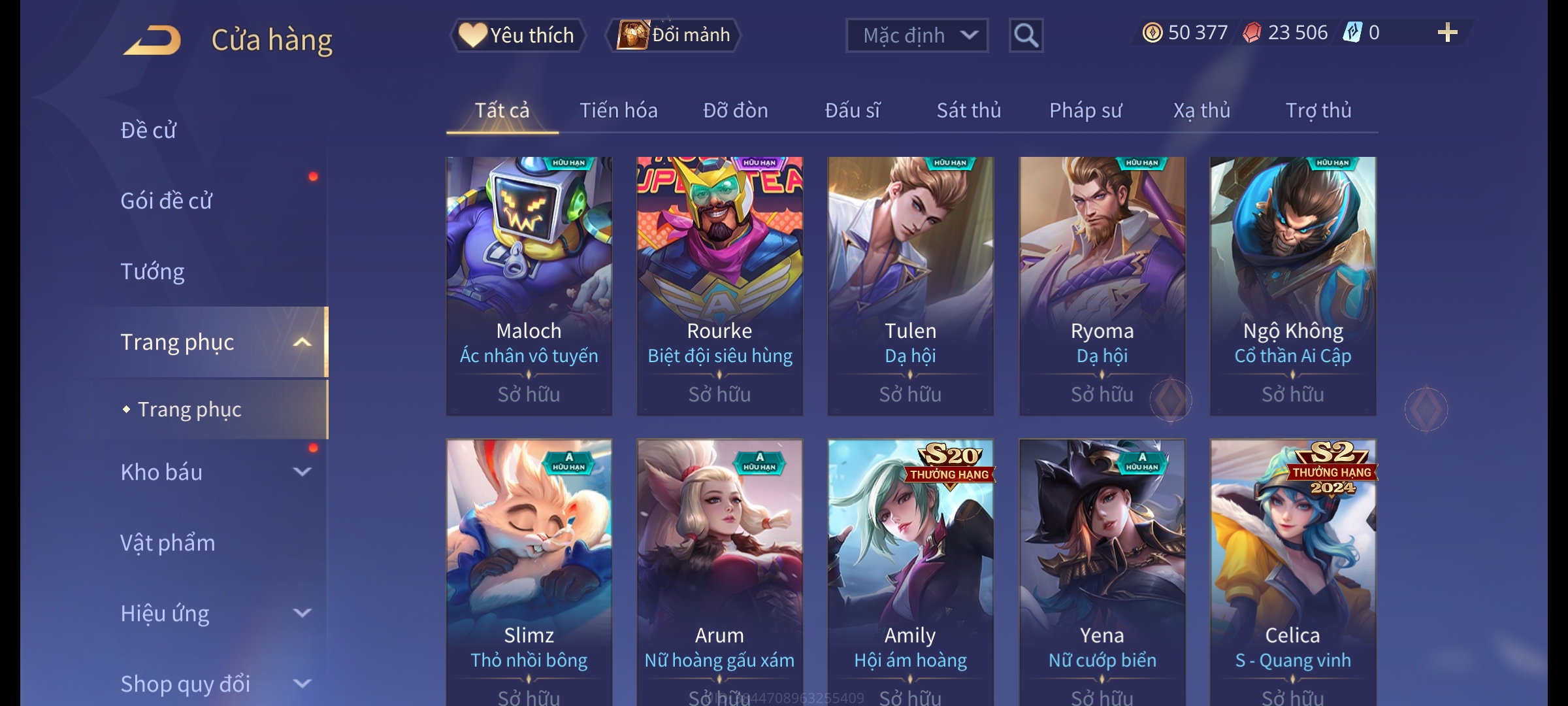Tap the chest icon in Đổi mảnh
Viewport: 1568px width, 706px height.
632,35
